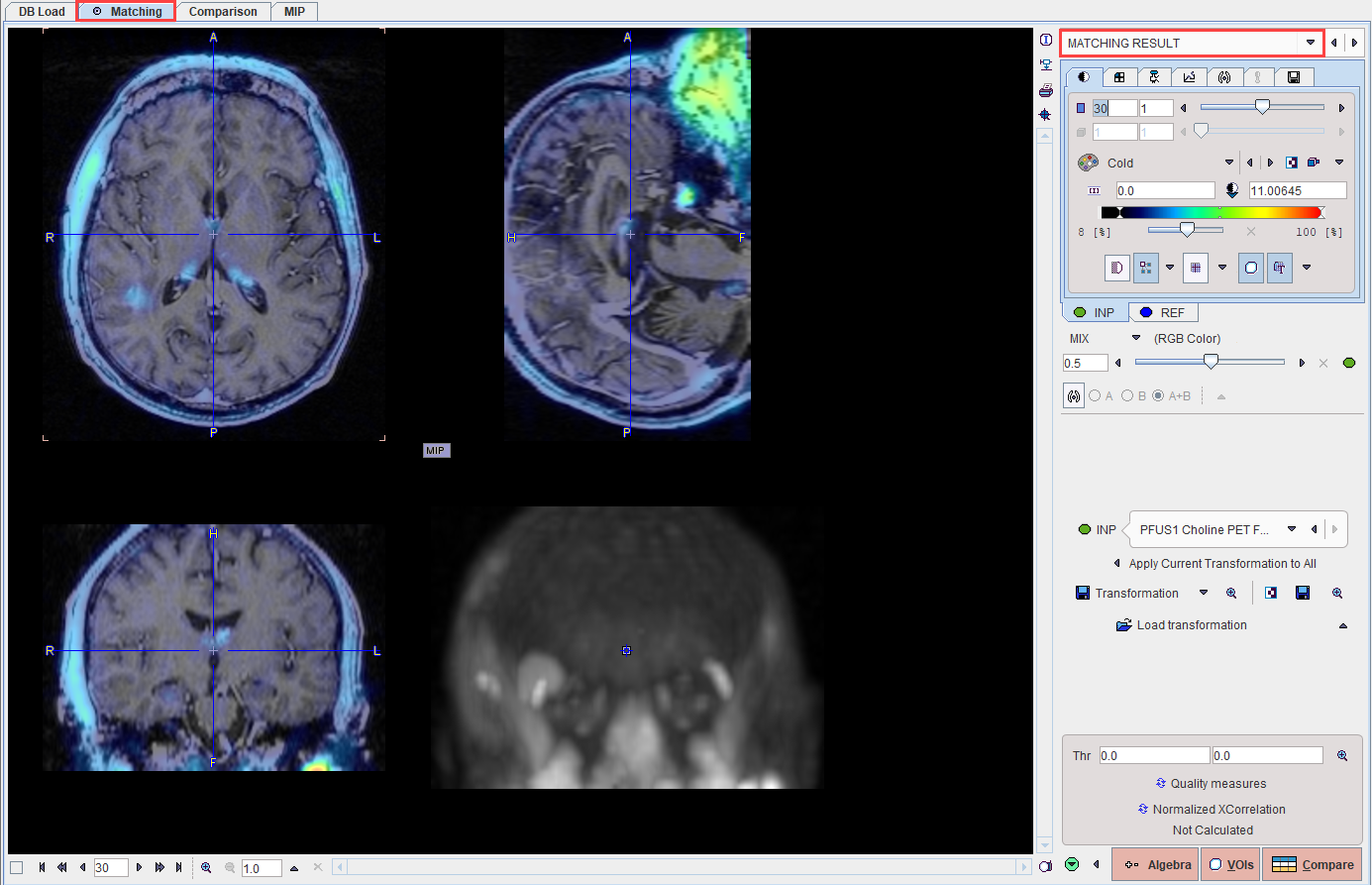
Task: Select the A+B radio button
Action: click(x=1158, y=395)
